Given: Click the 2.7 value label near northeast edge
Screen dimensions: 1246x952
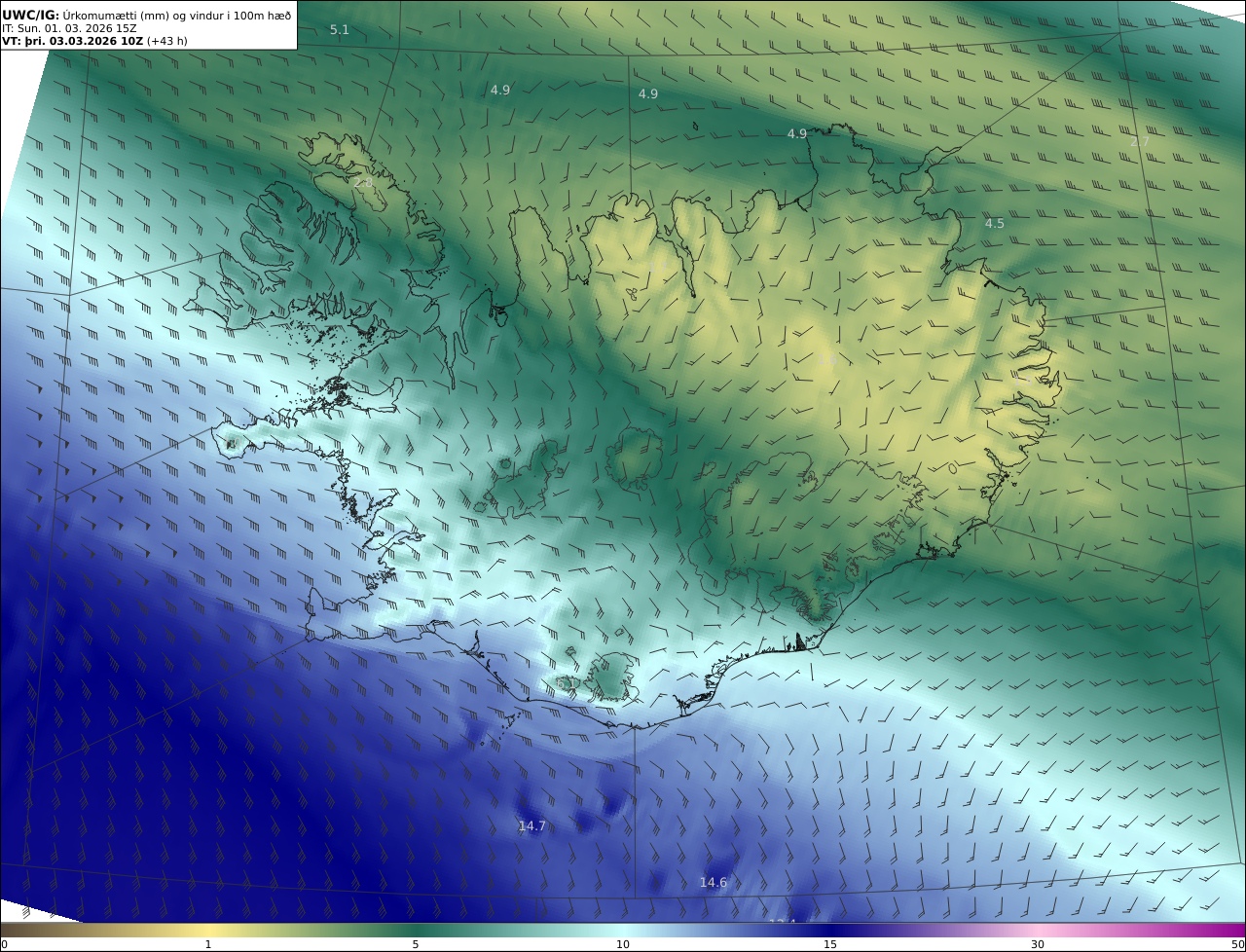Looking at the screenshot, I should coord(1140,142).
